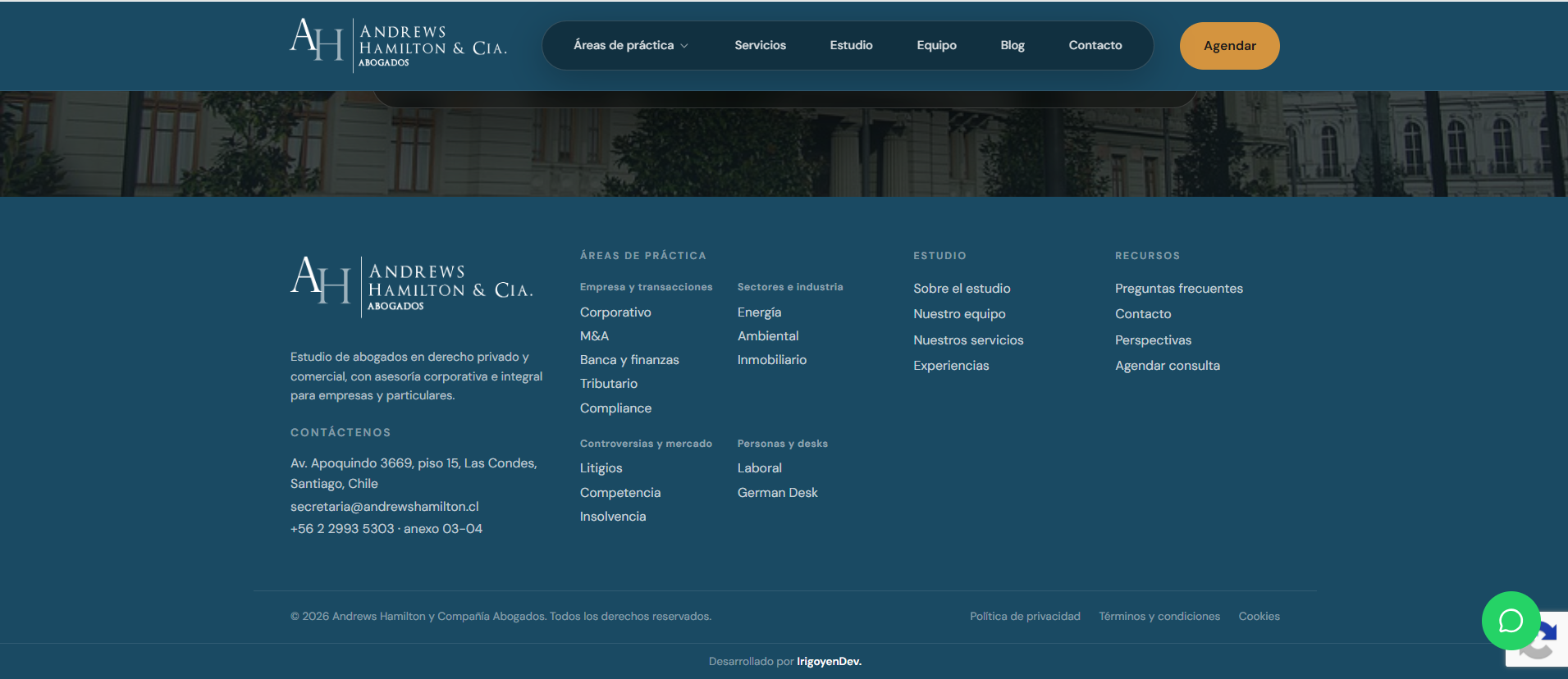
Task: Go to Nuestros servicios link
Action: pyautogui.click(x=968, y=340)
